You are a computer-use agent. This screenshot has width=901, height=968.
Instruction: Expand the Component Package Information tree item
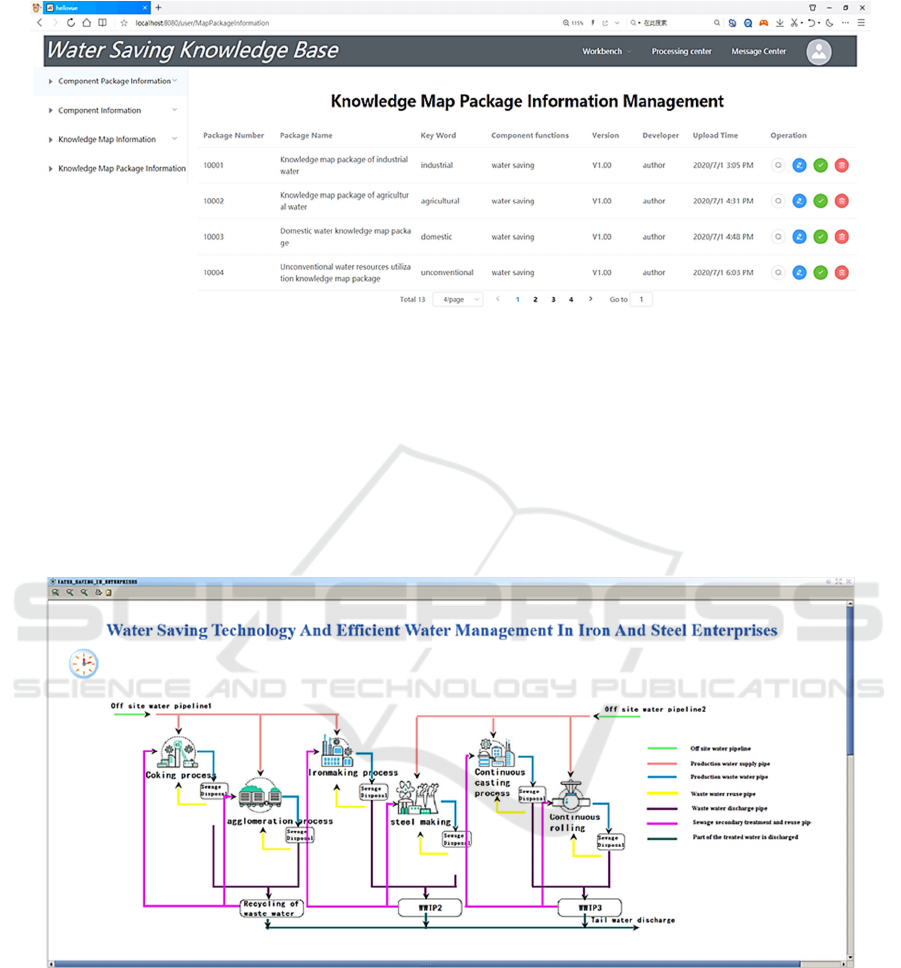[51, 81]
